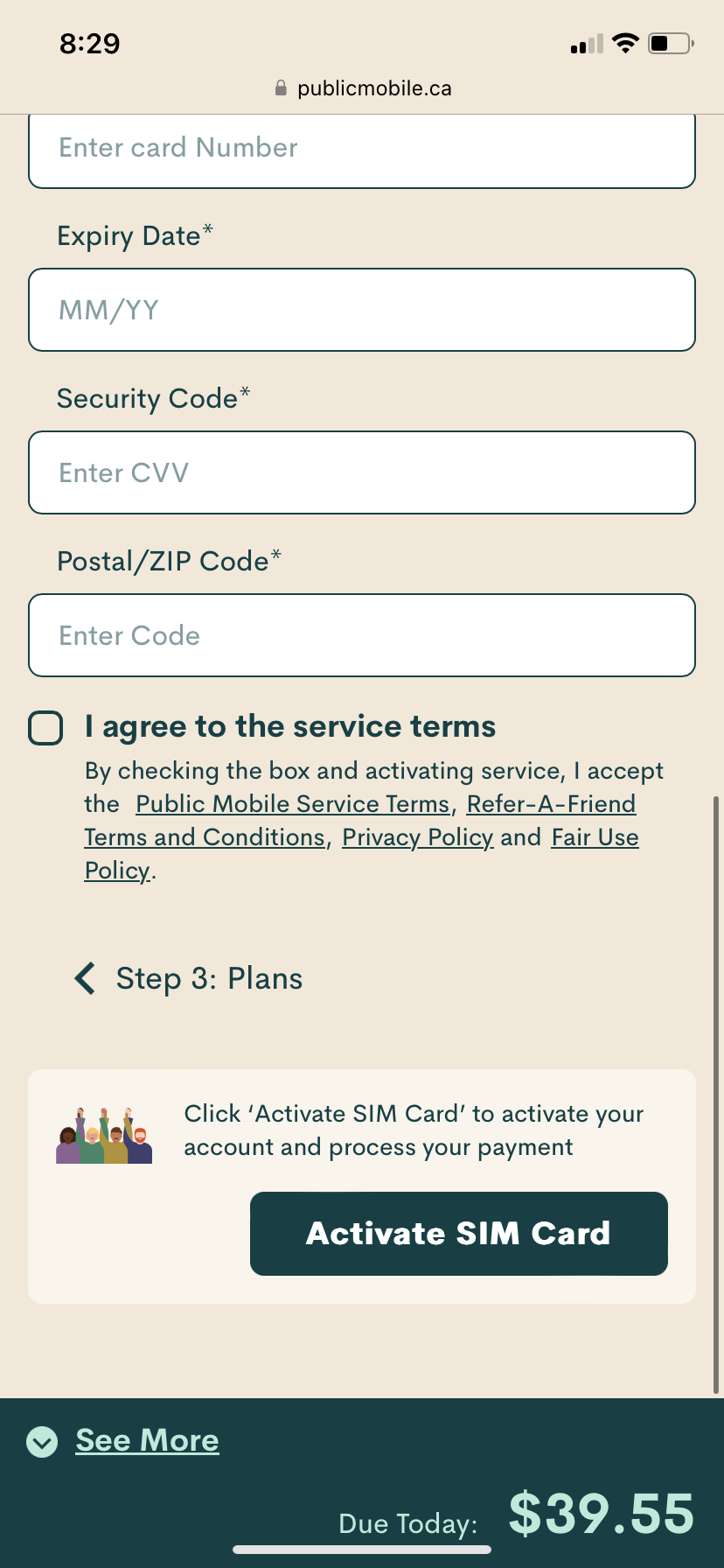
Task: Open See More payment details
Action: [x=146, y=1439]
